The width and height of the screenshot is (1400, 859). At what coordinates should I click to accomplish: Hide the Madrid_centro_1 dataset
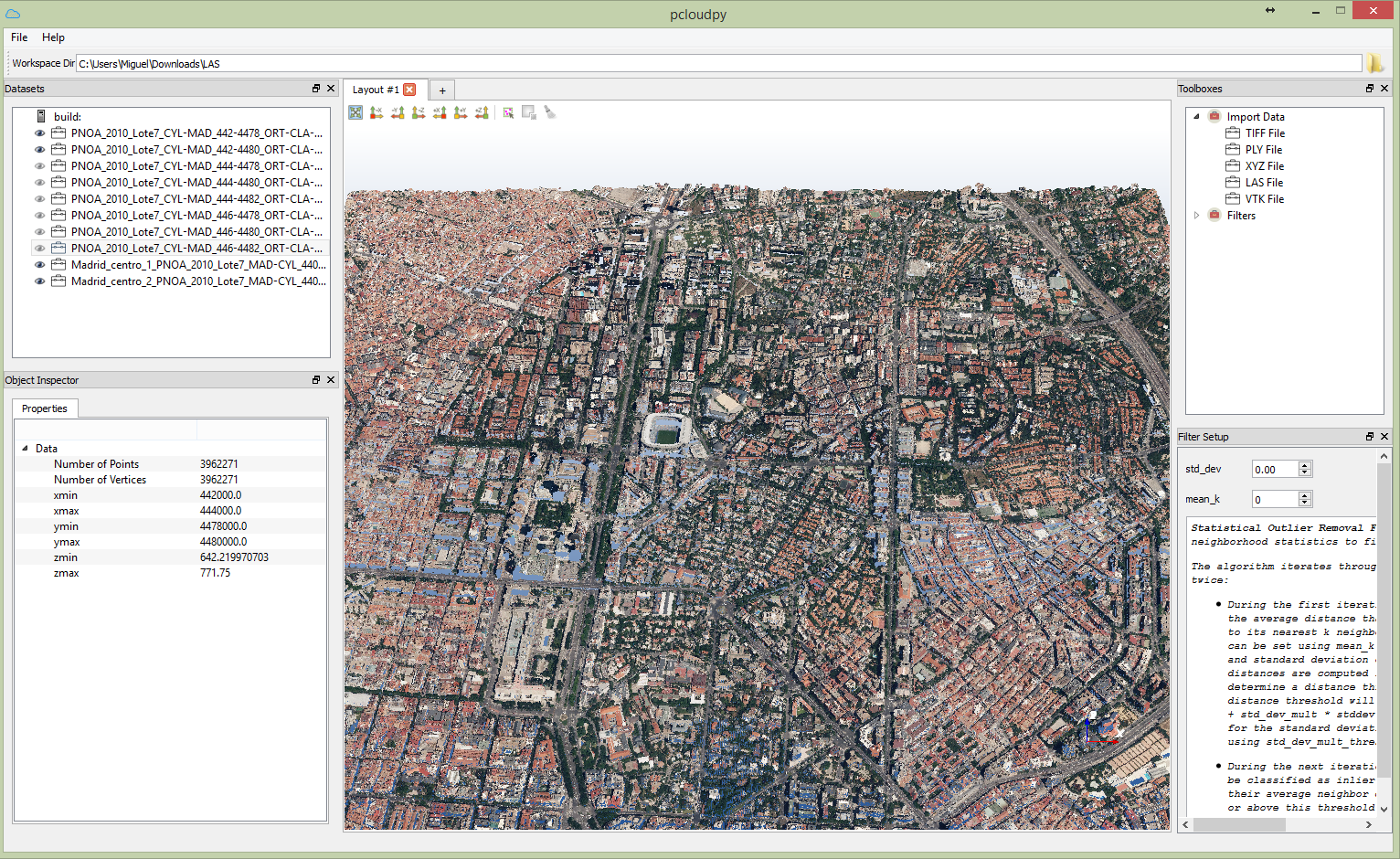pyautogui.click(x=39, y=265)
